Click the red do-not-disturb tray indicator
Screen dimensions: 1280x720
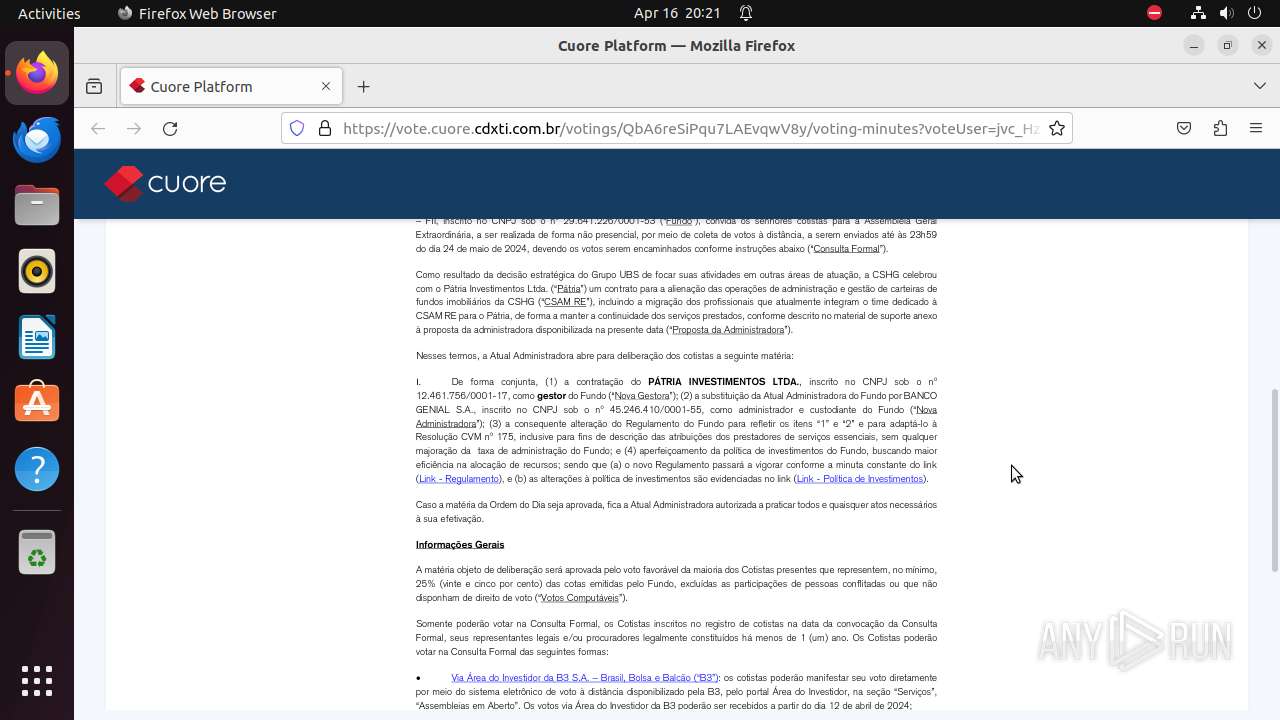(1154, 13)
